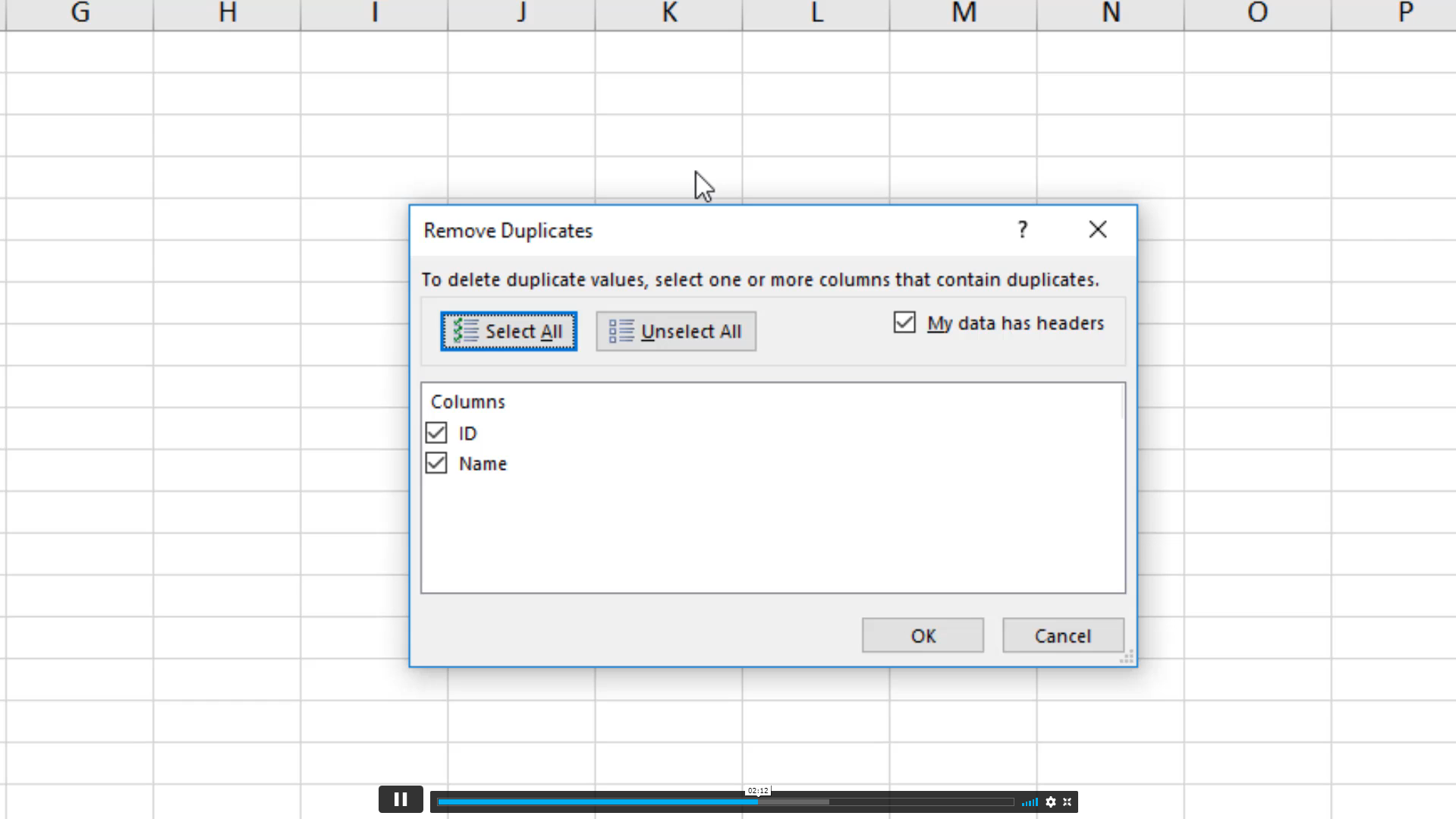Uncheck the Name column checkbox
This screenshot has width=1456, height=819.
click(436, 463)
